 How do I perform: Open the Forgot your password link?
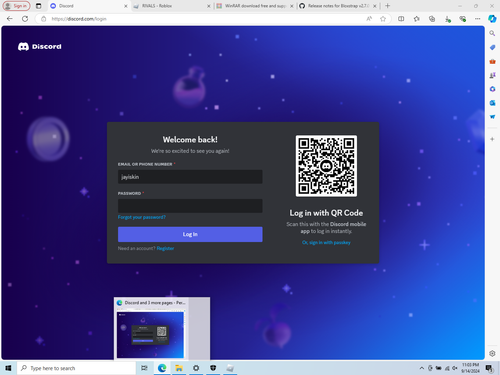coord(142,217)
